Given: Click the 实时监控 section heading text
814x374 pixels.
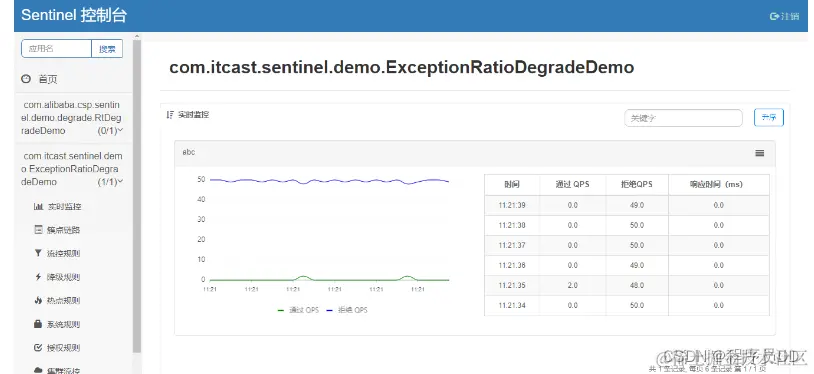Looking at the screenshot, I should coord(194,115).
